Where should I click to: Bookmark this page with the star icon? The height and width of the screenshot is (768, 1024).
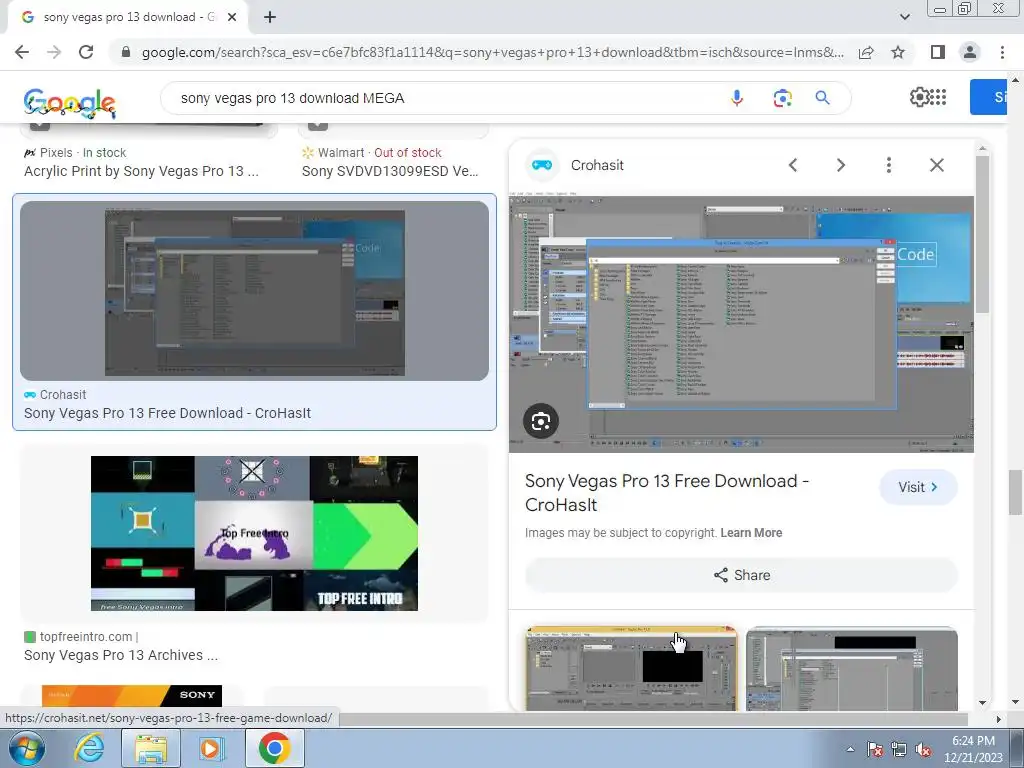[x=898, y=52]
